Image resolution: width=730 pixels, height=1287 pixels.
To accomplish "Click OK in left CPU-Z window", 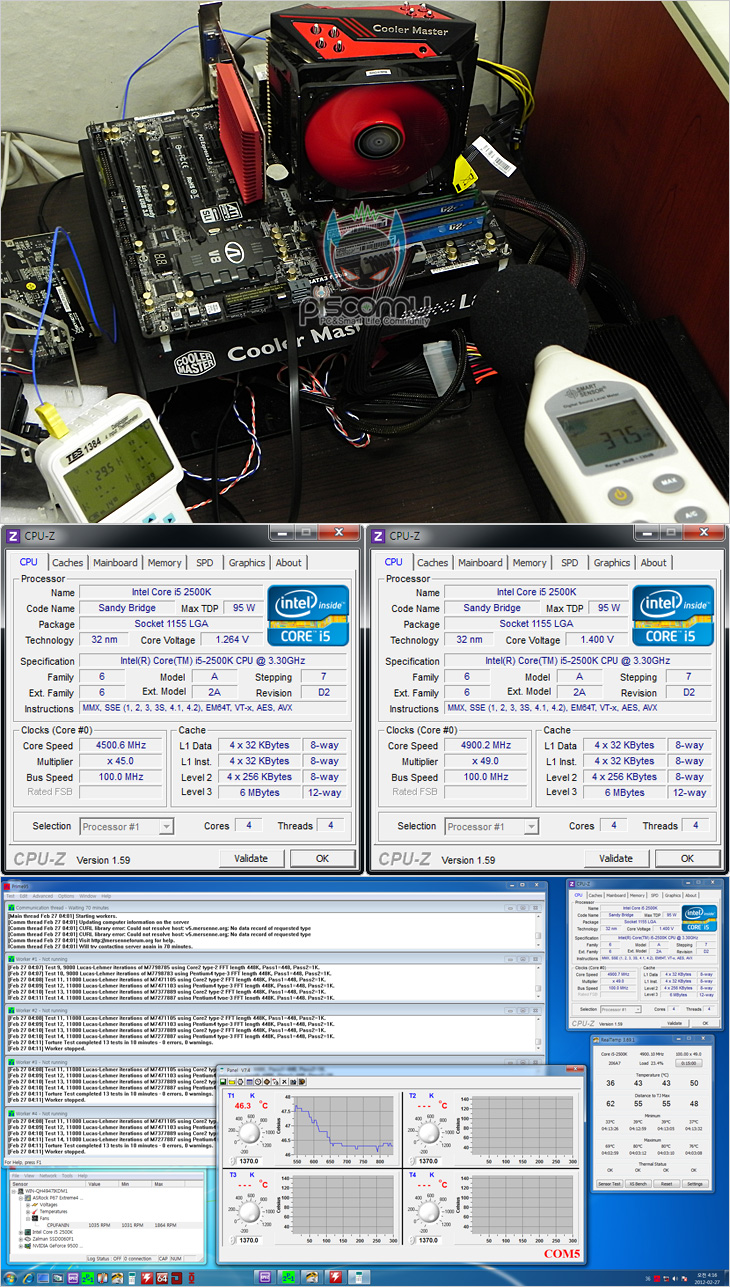I will coord(322,858).
